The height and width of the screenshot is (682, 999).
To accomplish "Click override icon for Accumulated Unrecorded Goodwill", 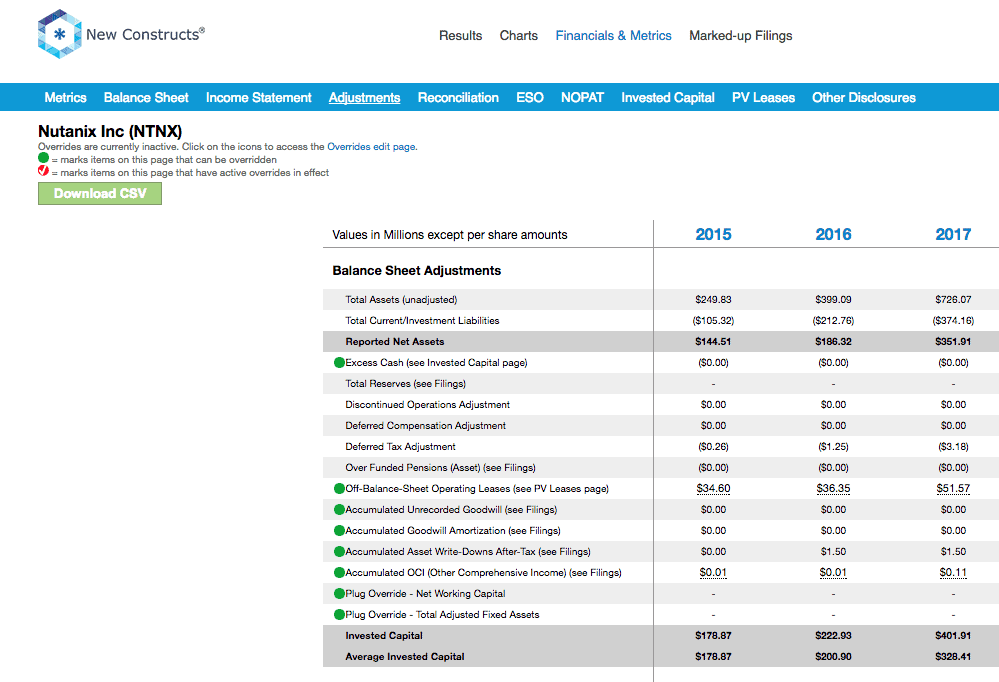I will [340, 510].
